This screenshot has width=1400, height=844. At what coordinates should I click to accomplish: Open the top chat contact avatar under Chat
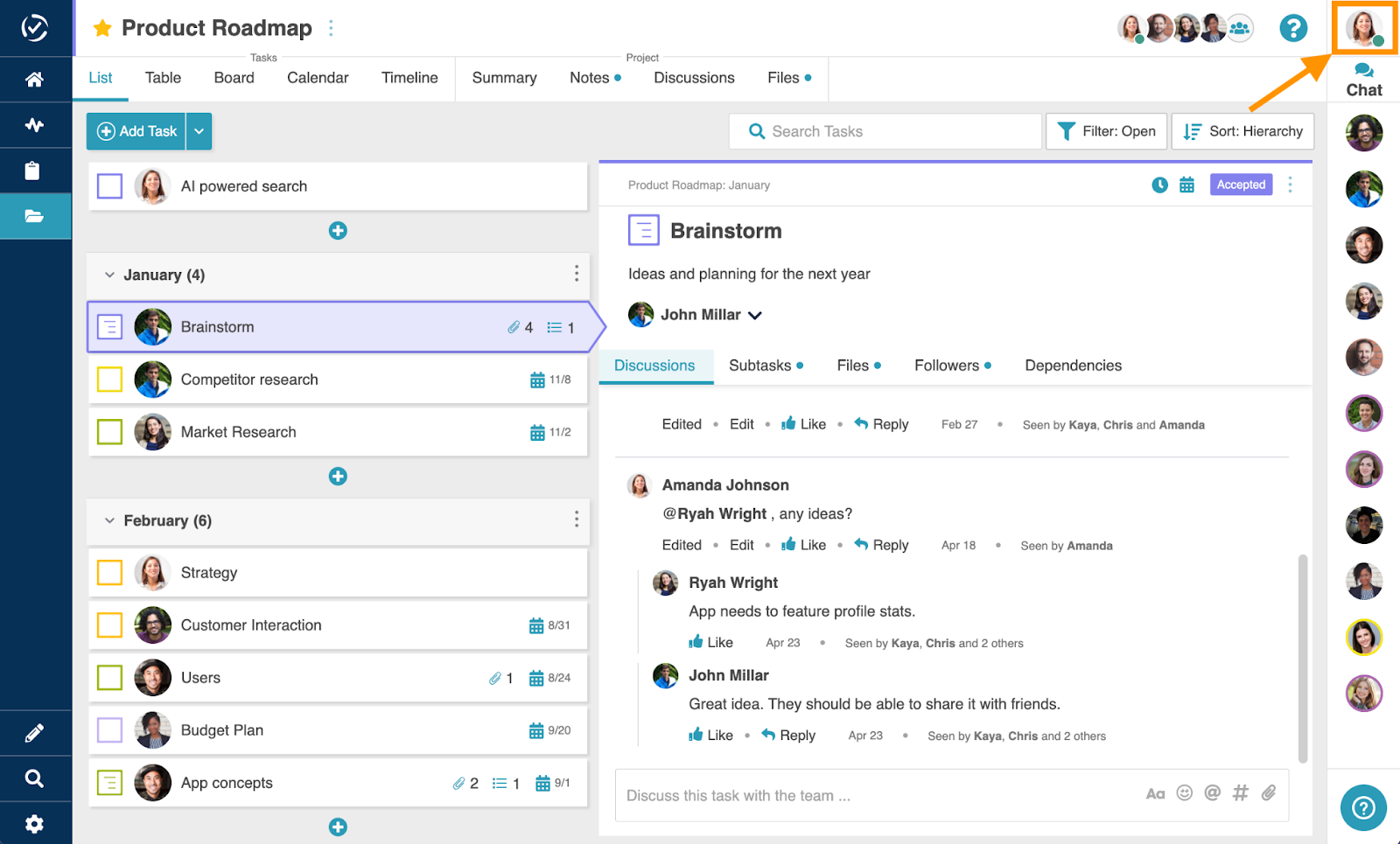click(1364, 133)
